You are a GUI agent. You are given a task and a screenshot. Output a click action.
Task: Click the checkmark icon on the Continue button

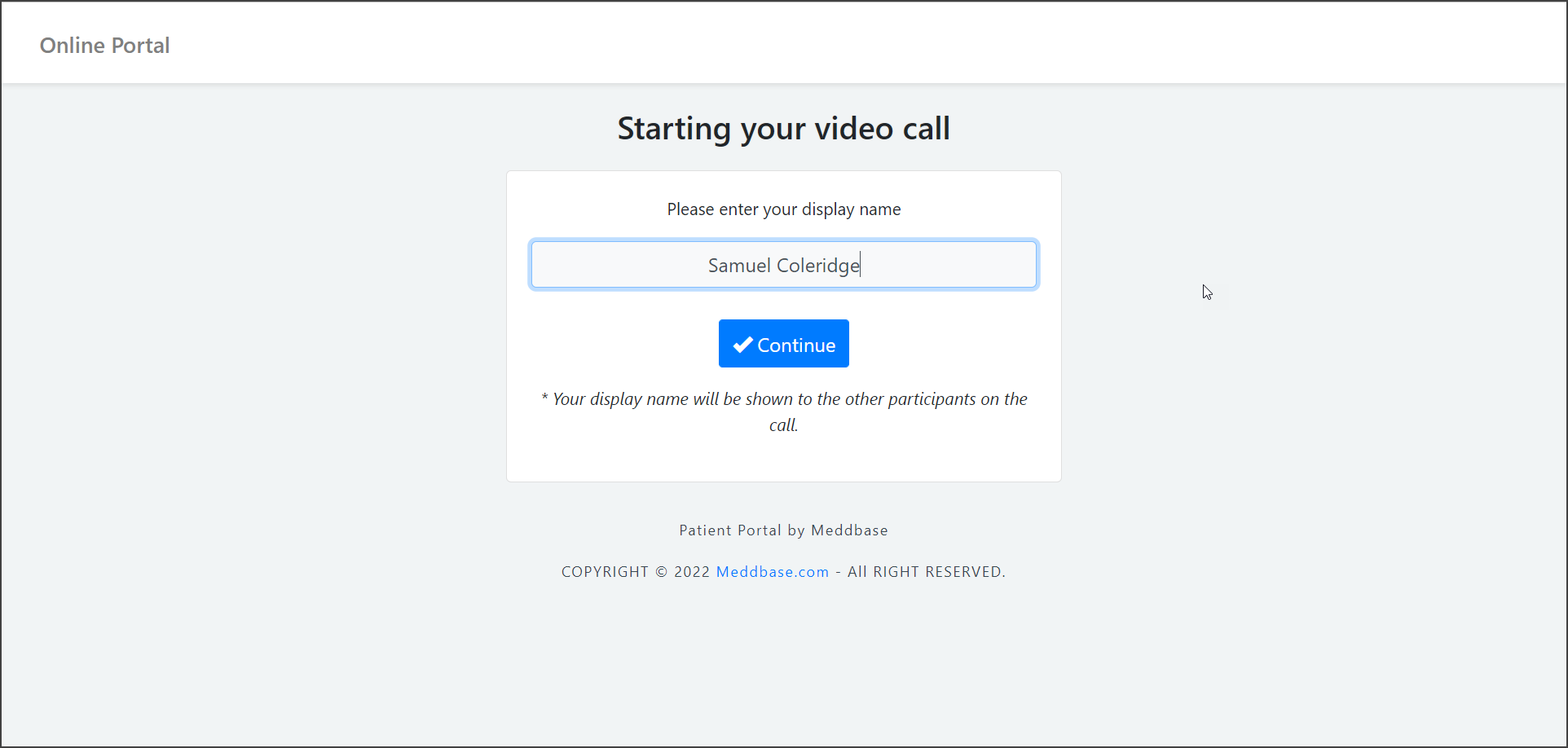[742, 345]
